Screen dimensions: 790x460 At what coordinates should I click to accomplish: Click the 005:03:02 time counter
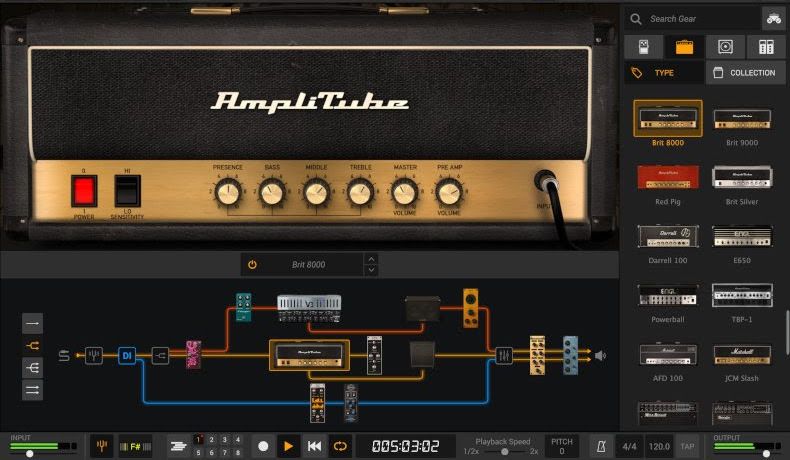coord(406,446)
